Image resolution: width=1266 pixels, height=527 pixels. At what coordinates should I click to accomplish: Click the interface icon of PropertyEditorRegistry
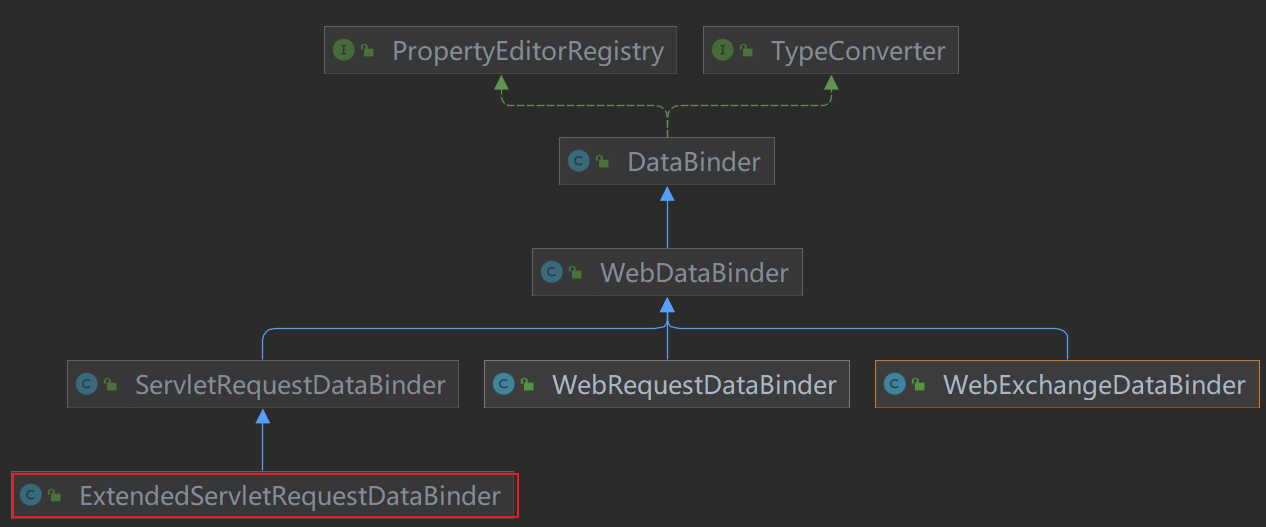tap(344, 50)
